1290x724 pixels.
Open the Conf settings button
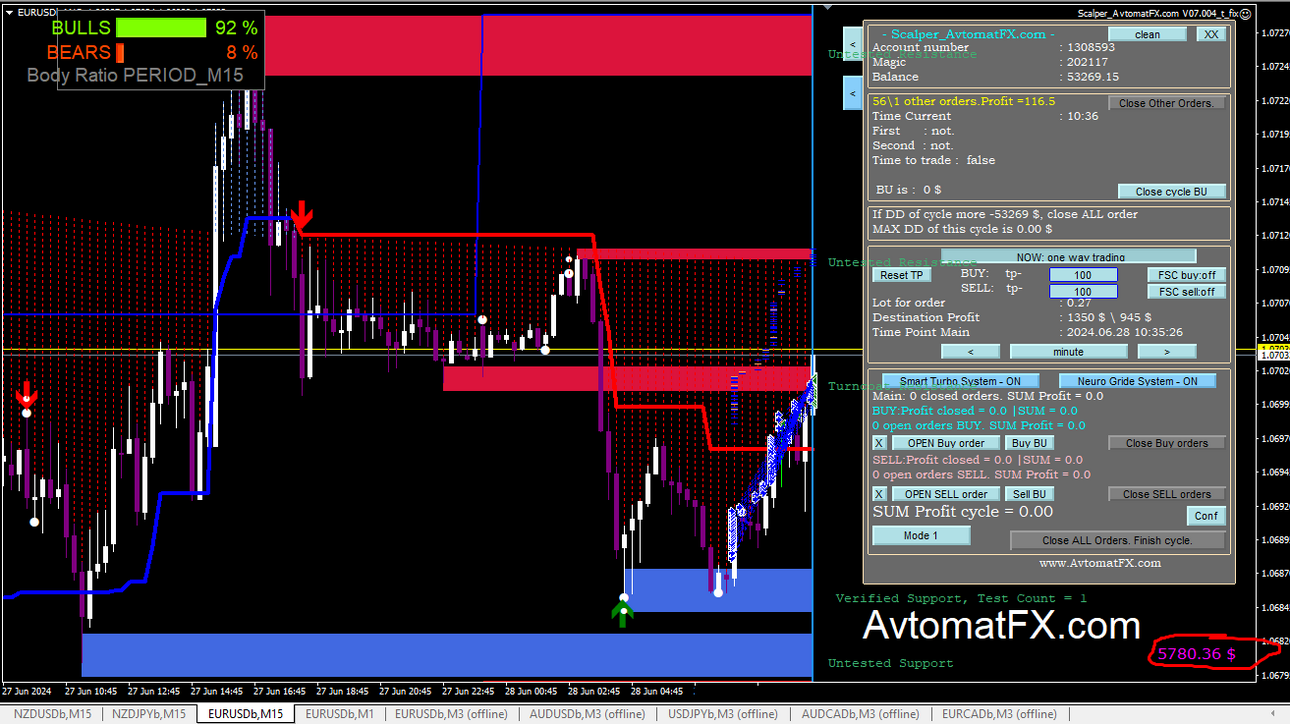(1206, 516)
